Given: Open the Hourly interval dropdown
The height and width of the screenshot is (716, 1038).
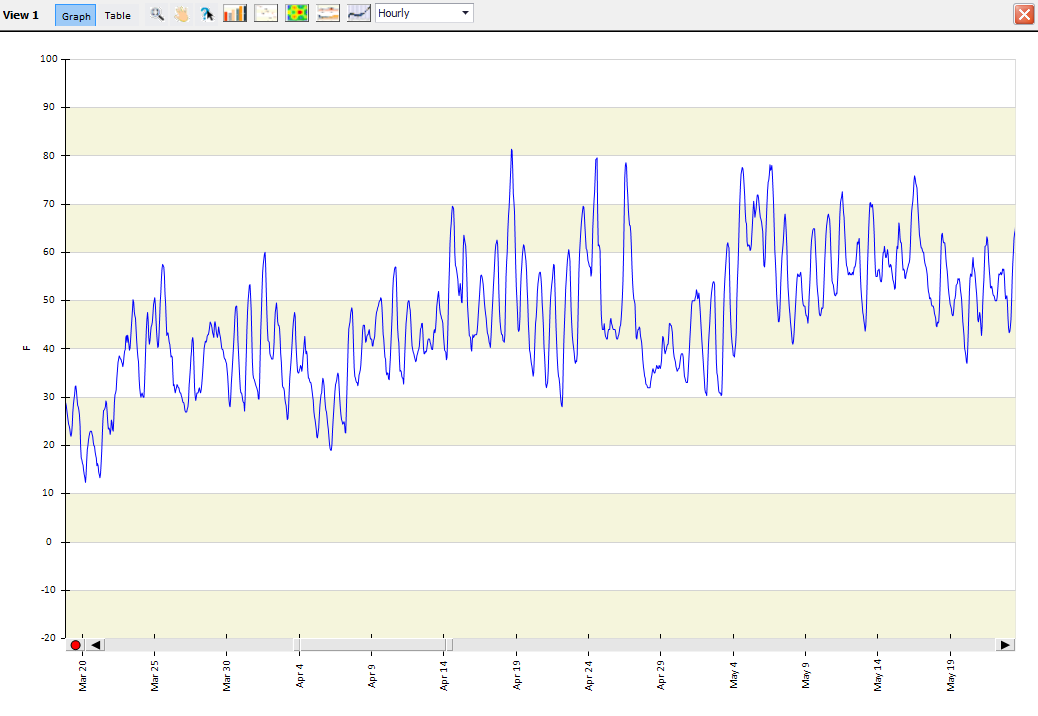Looking at the screenshot, I should coord(424,13).
